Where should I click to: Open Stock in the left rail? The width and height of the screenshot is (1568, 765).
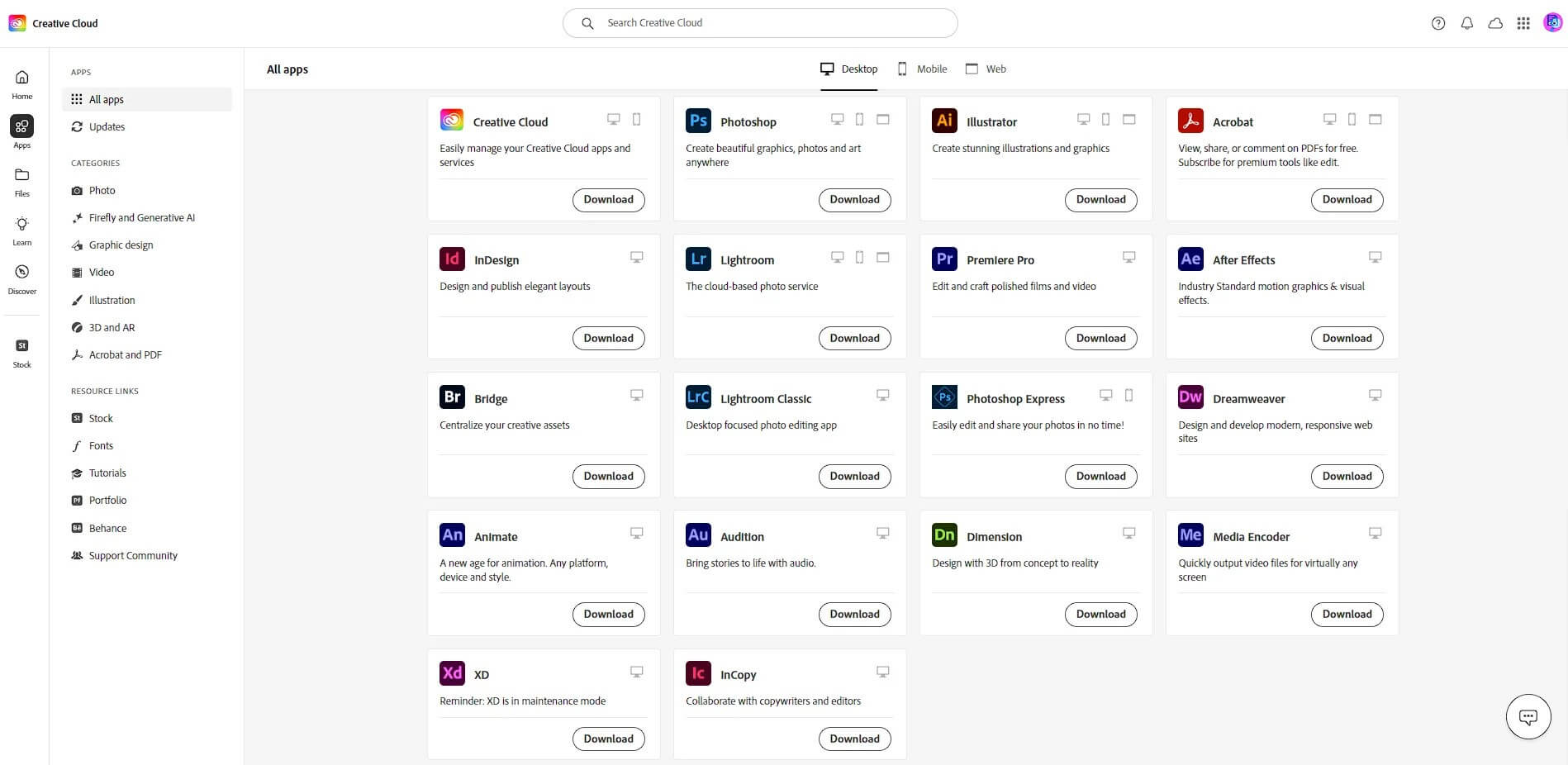(x=22, y=353)
